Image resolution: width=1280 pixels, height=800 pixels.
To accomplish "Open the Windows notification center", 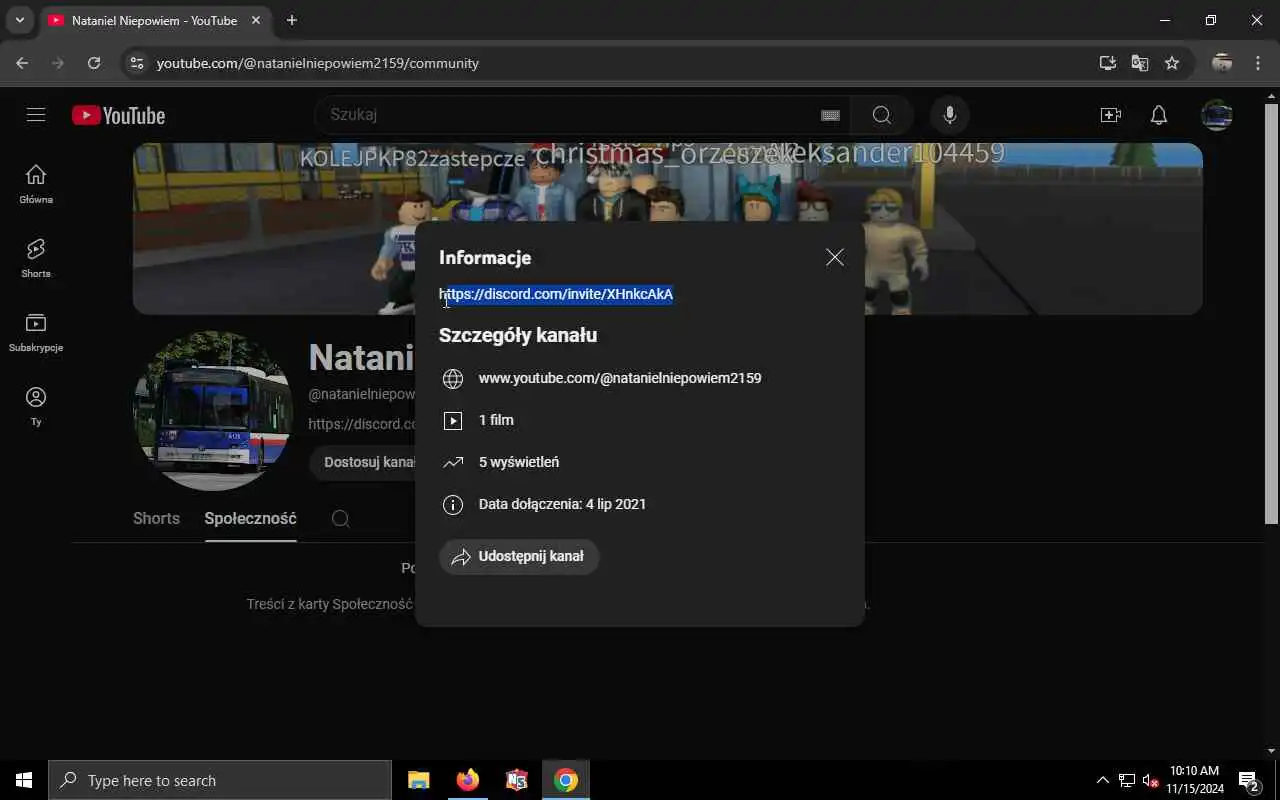I will pos(1249,780).
